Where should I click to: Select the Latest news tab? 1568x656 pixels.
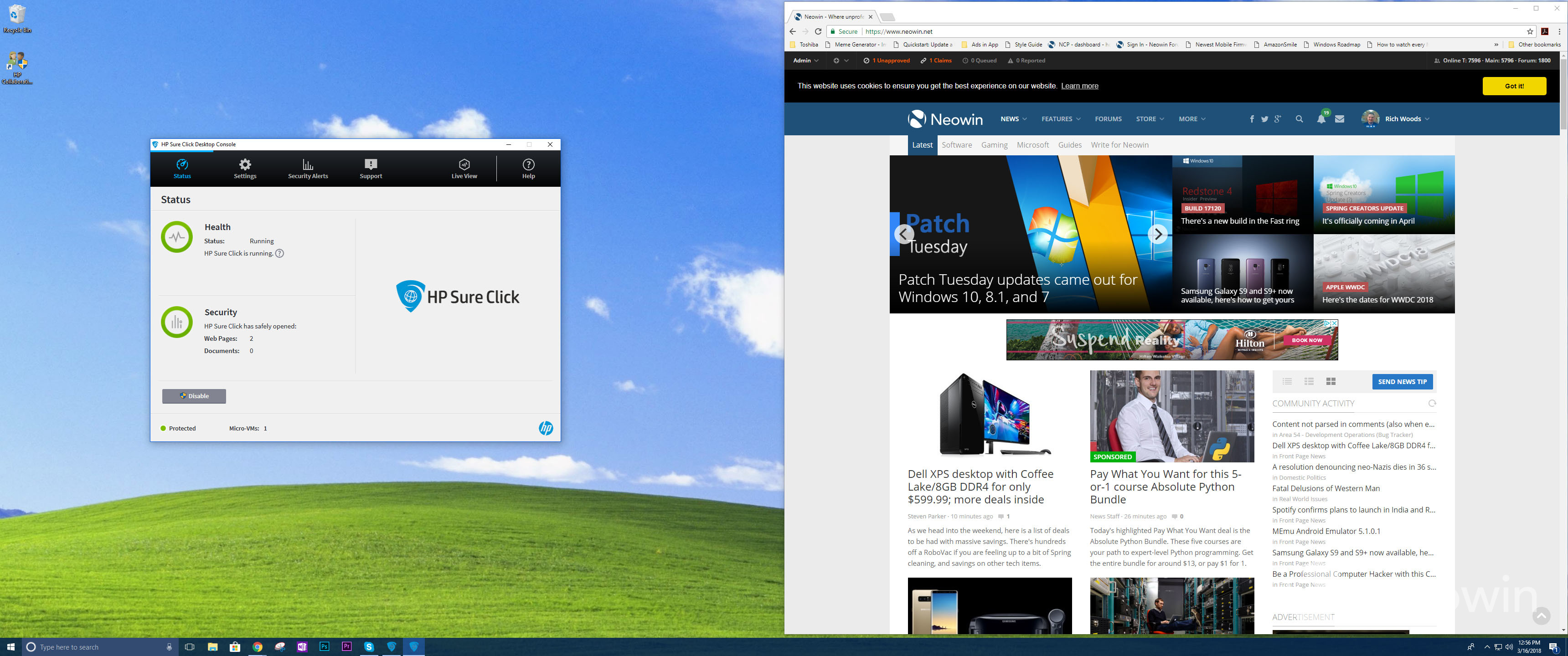pos(922,145)
